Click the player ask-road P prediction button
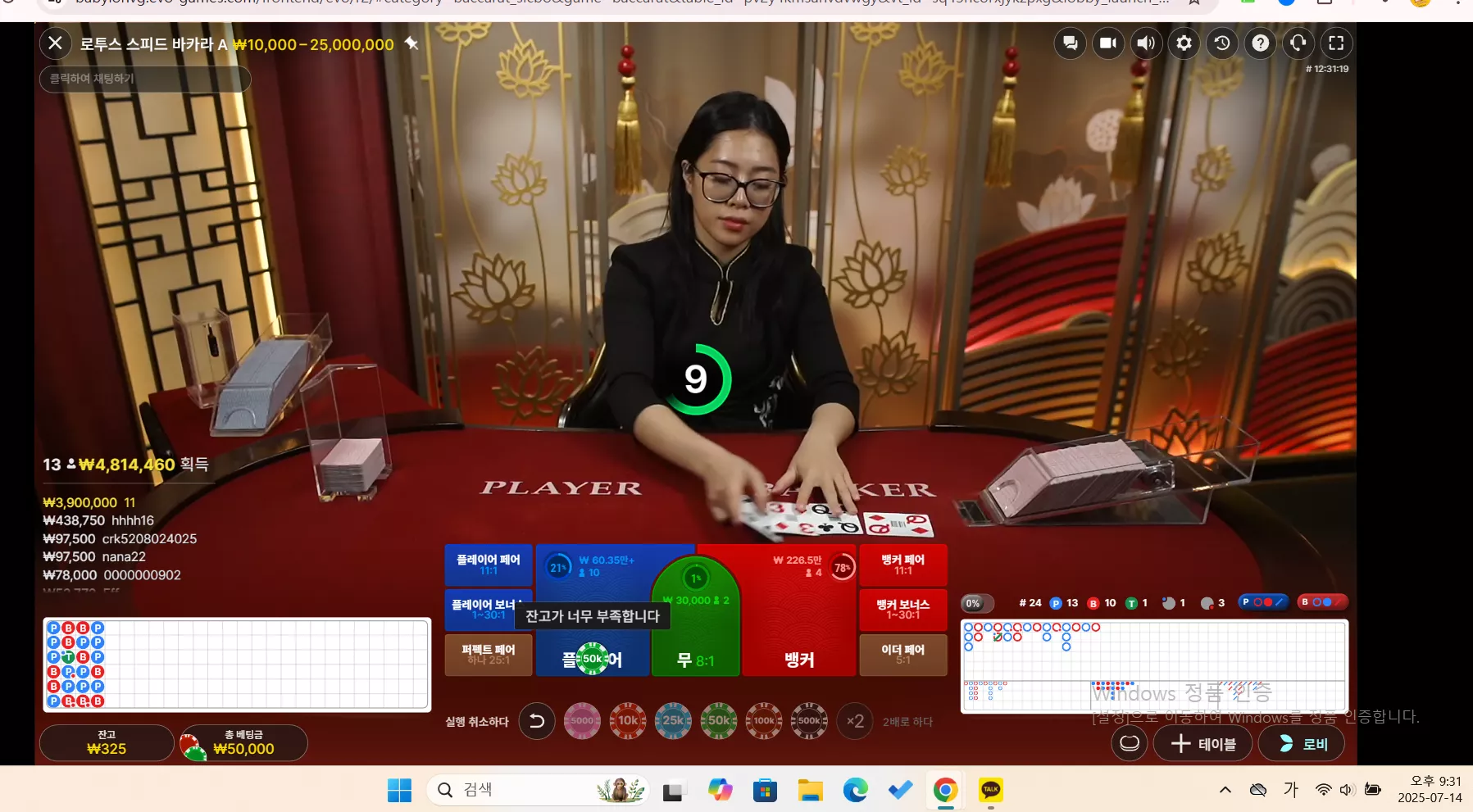1473x812 pixels. [1263, 602]
